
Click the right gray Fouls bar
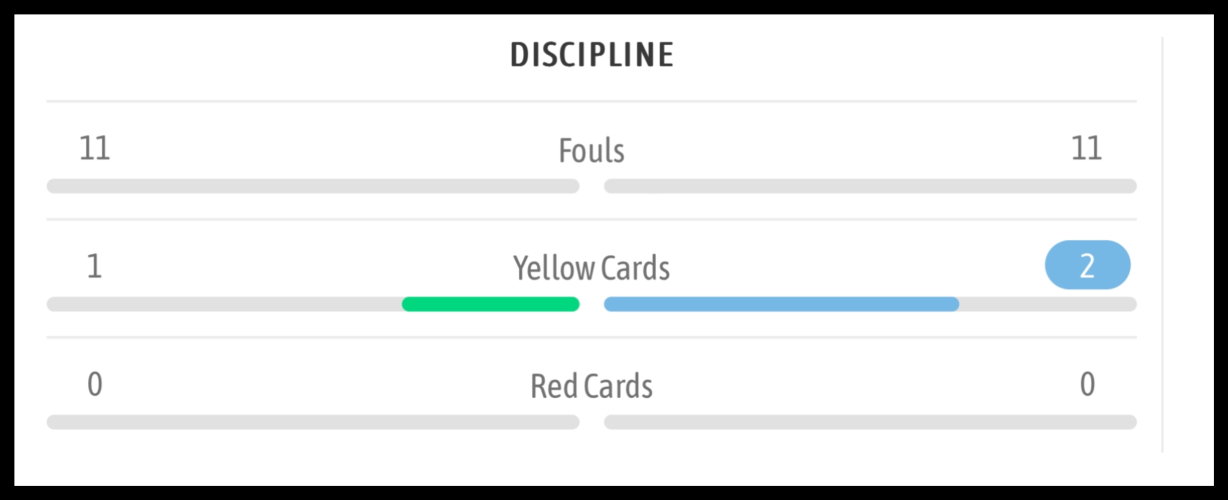pos(870,186)
